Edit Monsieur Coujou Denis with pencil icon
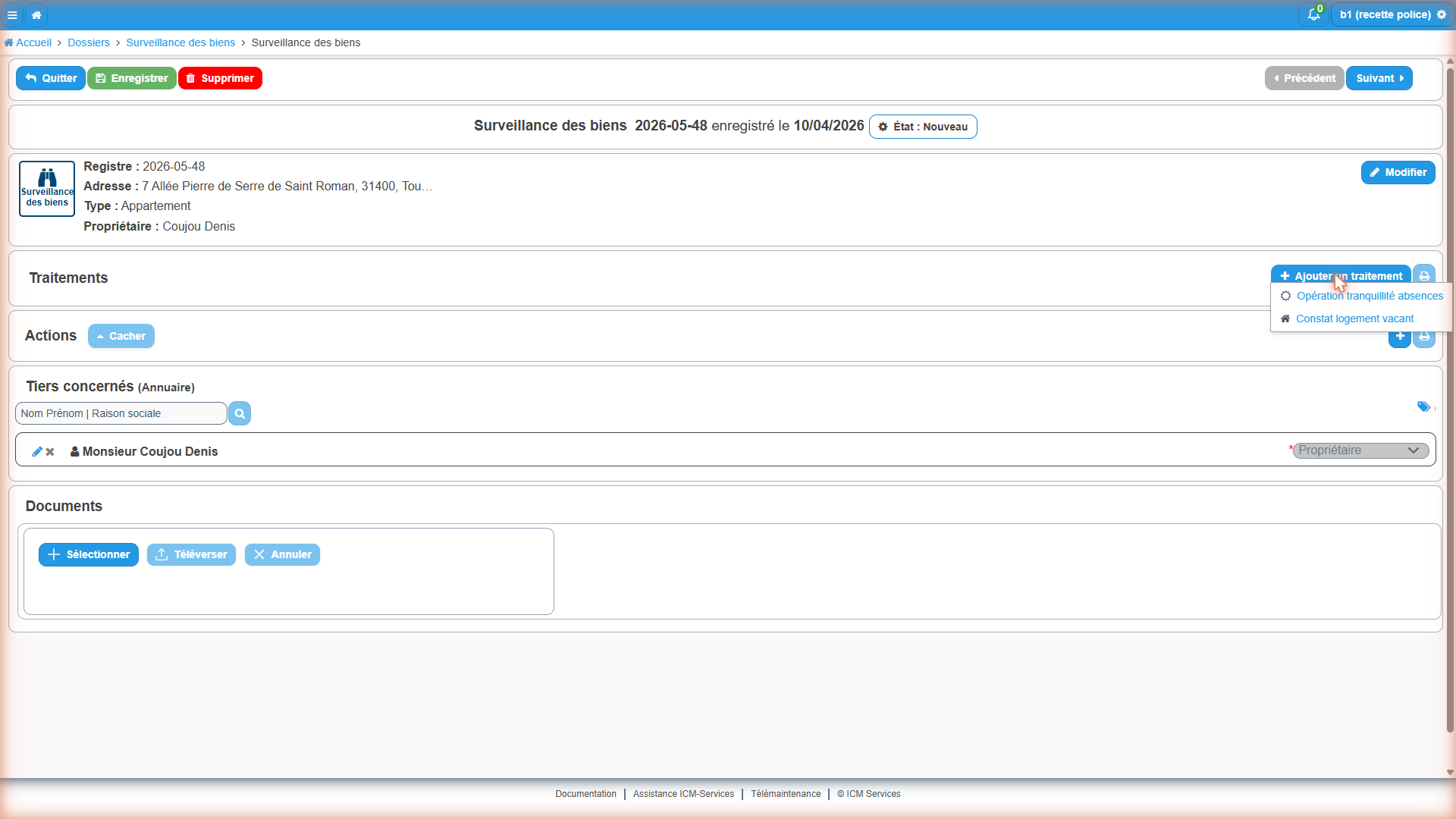Screen dimensions: 1456x819 coord(36,452)
